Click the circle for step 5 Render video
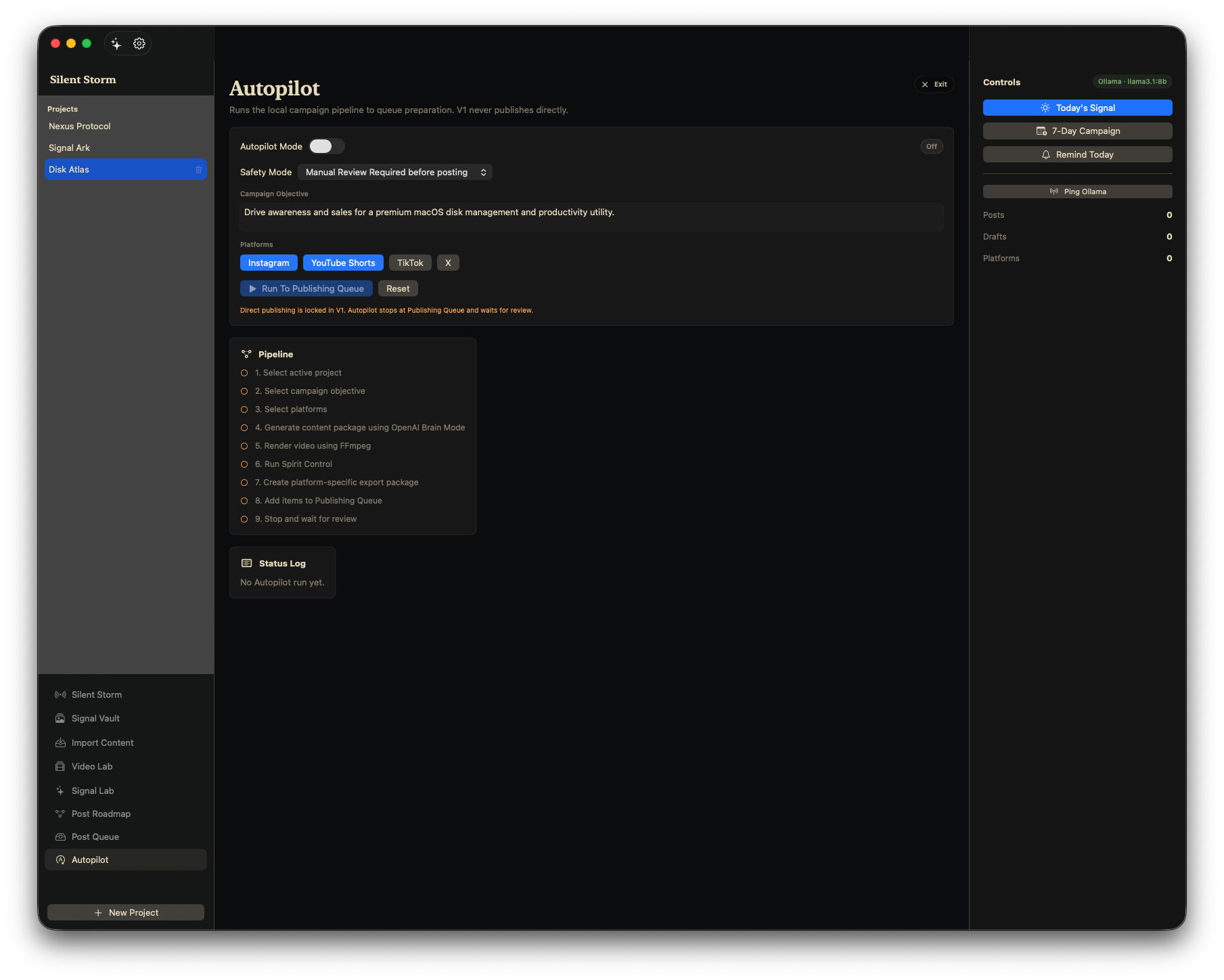 click(x=244, y=446)
